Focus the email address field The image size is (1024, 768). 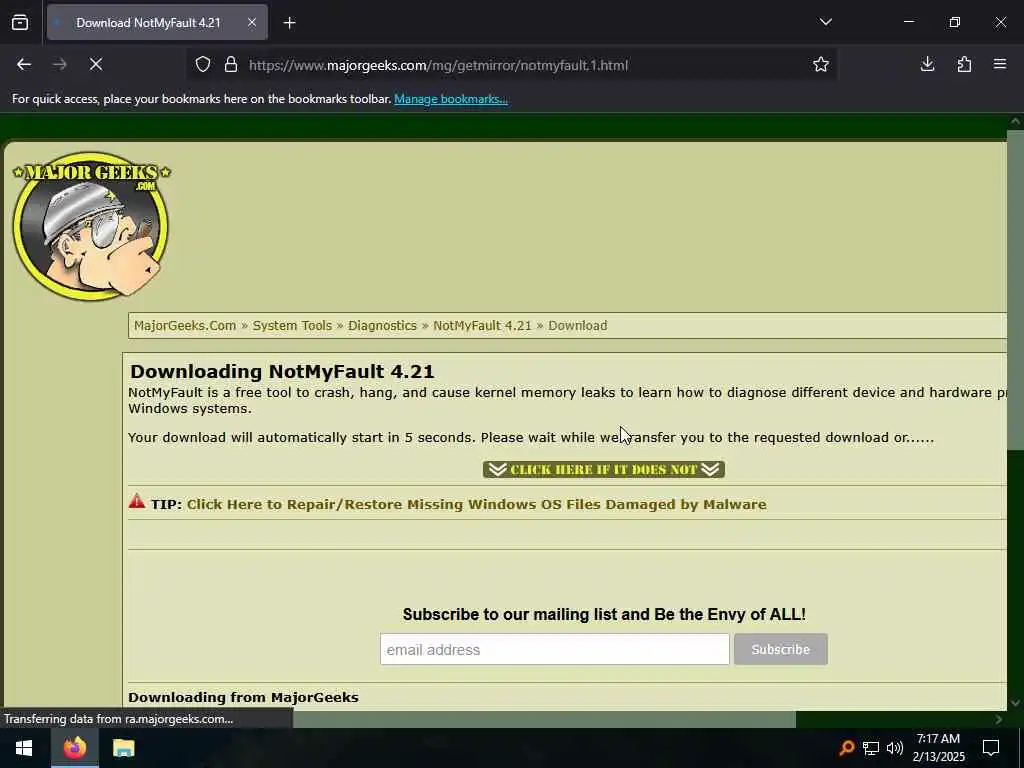554,649
